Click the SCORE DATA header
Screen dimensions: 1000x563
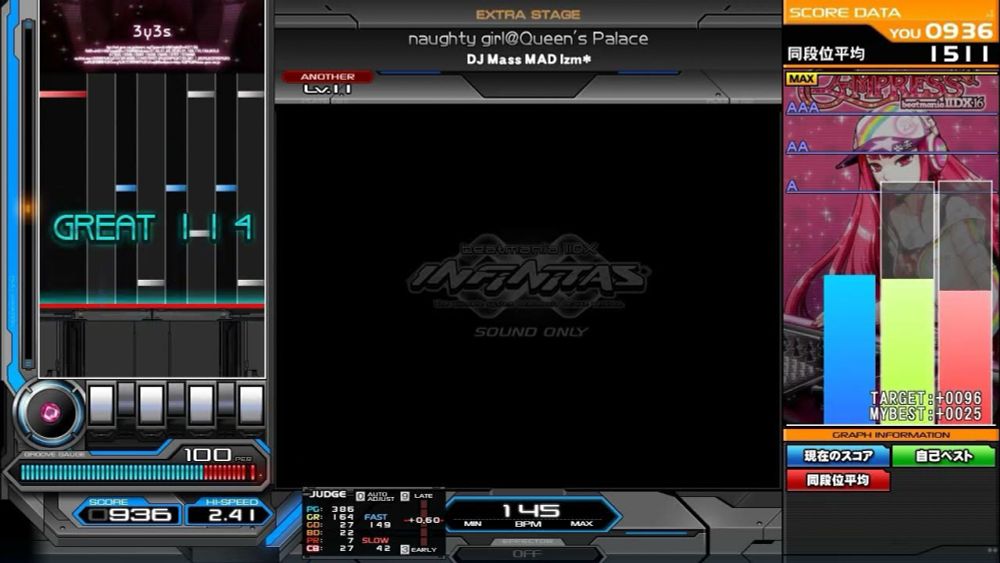(845, 12)
